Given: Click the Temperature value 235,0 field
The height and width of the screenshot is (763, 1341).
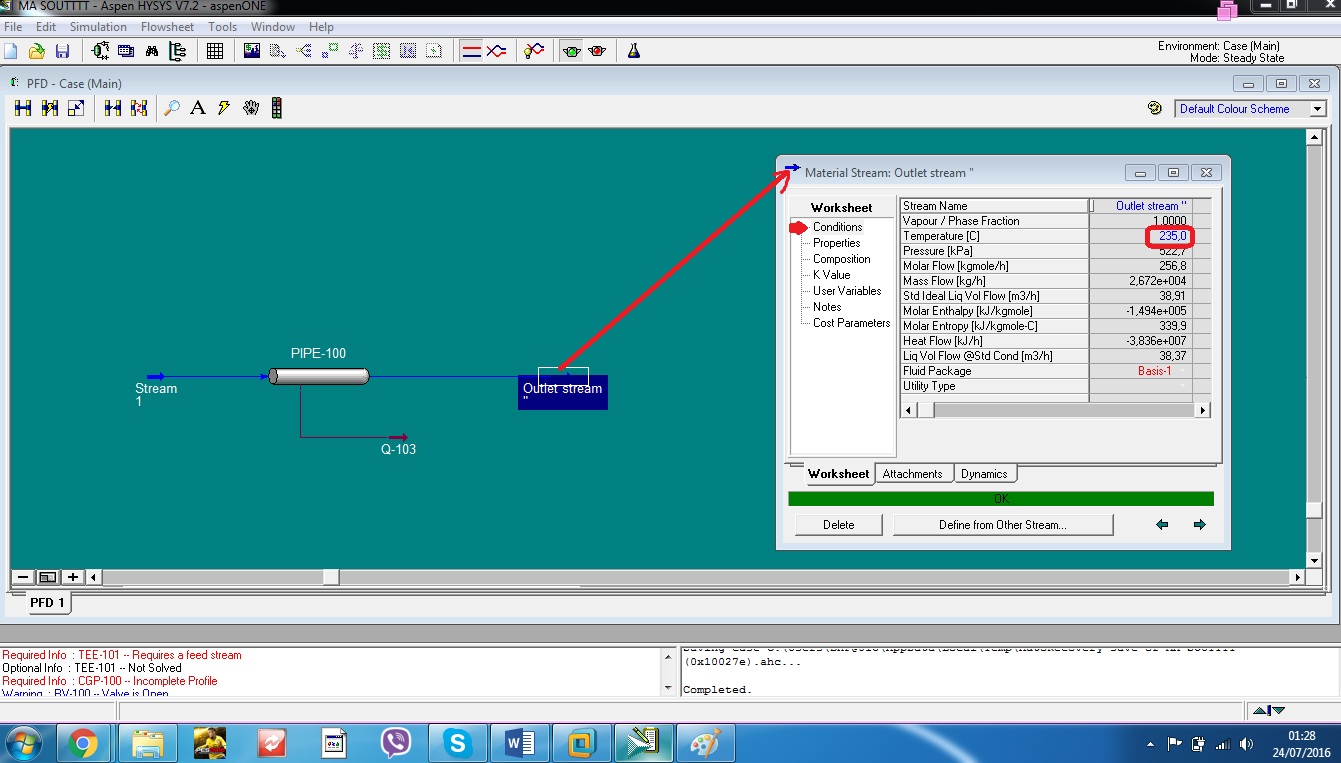Looking at the screenshot, I should (1140, 236).
